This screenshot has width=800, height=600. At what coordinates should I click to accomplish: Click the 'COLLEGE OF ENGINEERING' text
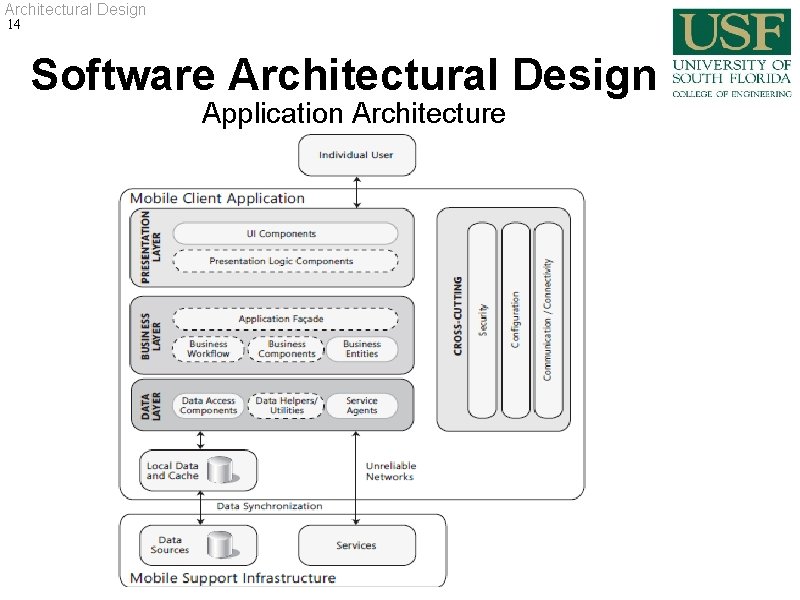coord(732,94)
